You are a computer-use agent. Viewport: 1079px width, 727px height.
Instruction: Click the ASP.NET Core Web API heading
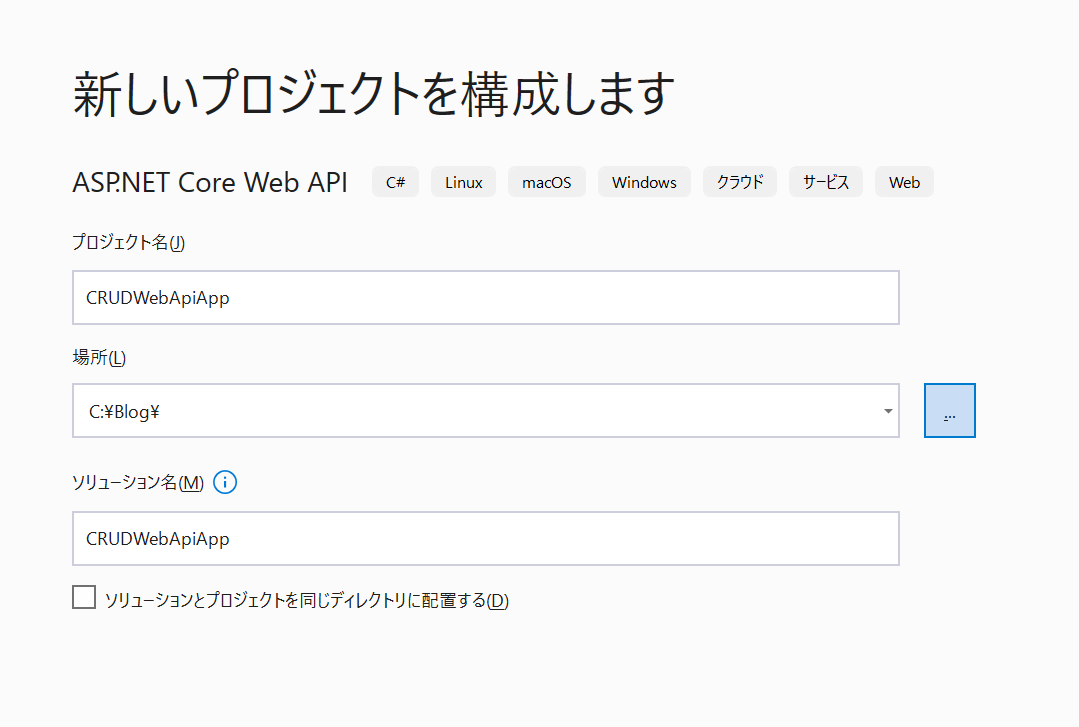[x=210, y=182]
